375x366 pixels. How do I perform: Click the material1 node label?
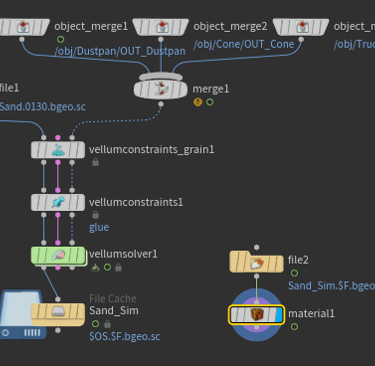(311, 314)
